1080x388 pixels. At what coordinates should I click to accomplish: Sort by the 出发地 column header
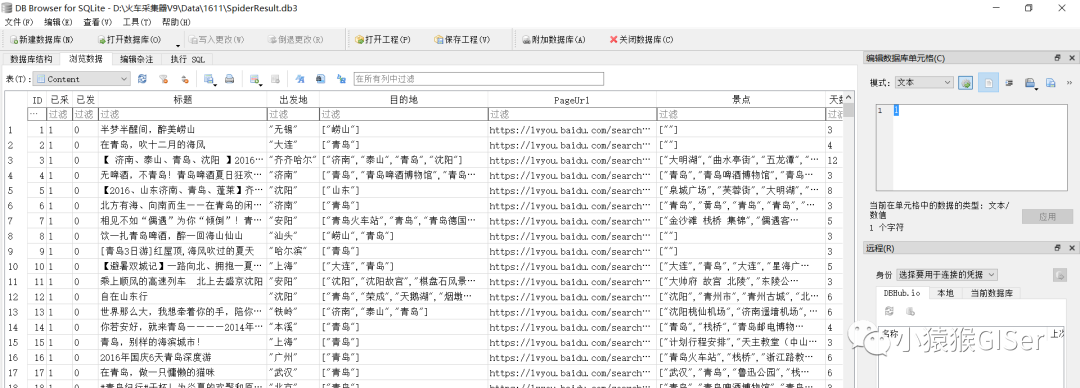click(293, 100)
